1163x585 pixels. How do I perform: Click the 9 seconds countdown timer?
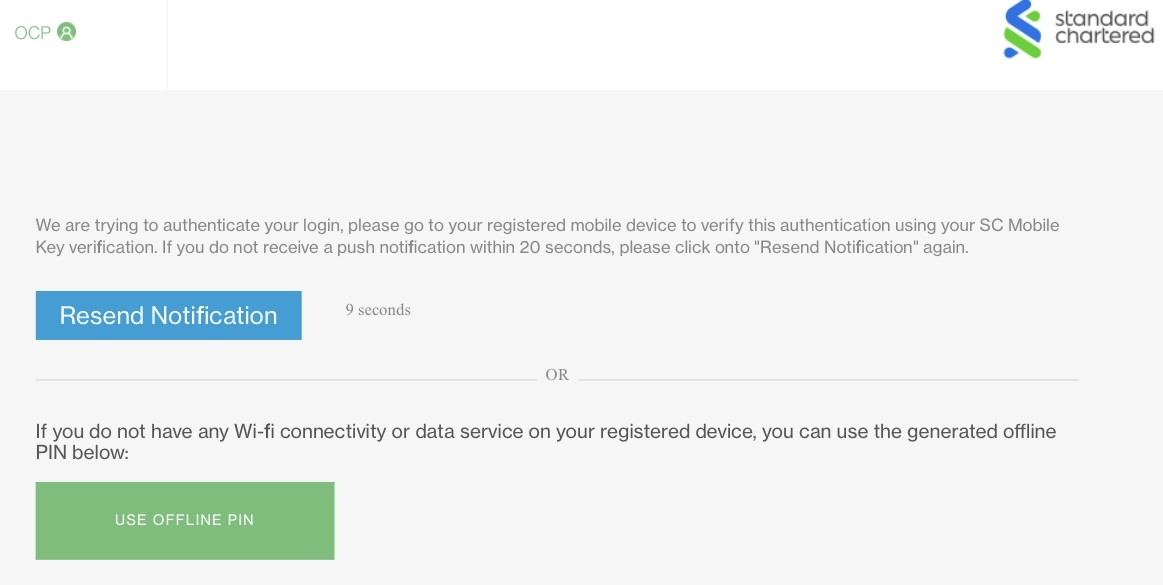tap(377, 310)
